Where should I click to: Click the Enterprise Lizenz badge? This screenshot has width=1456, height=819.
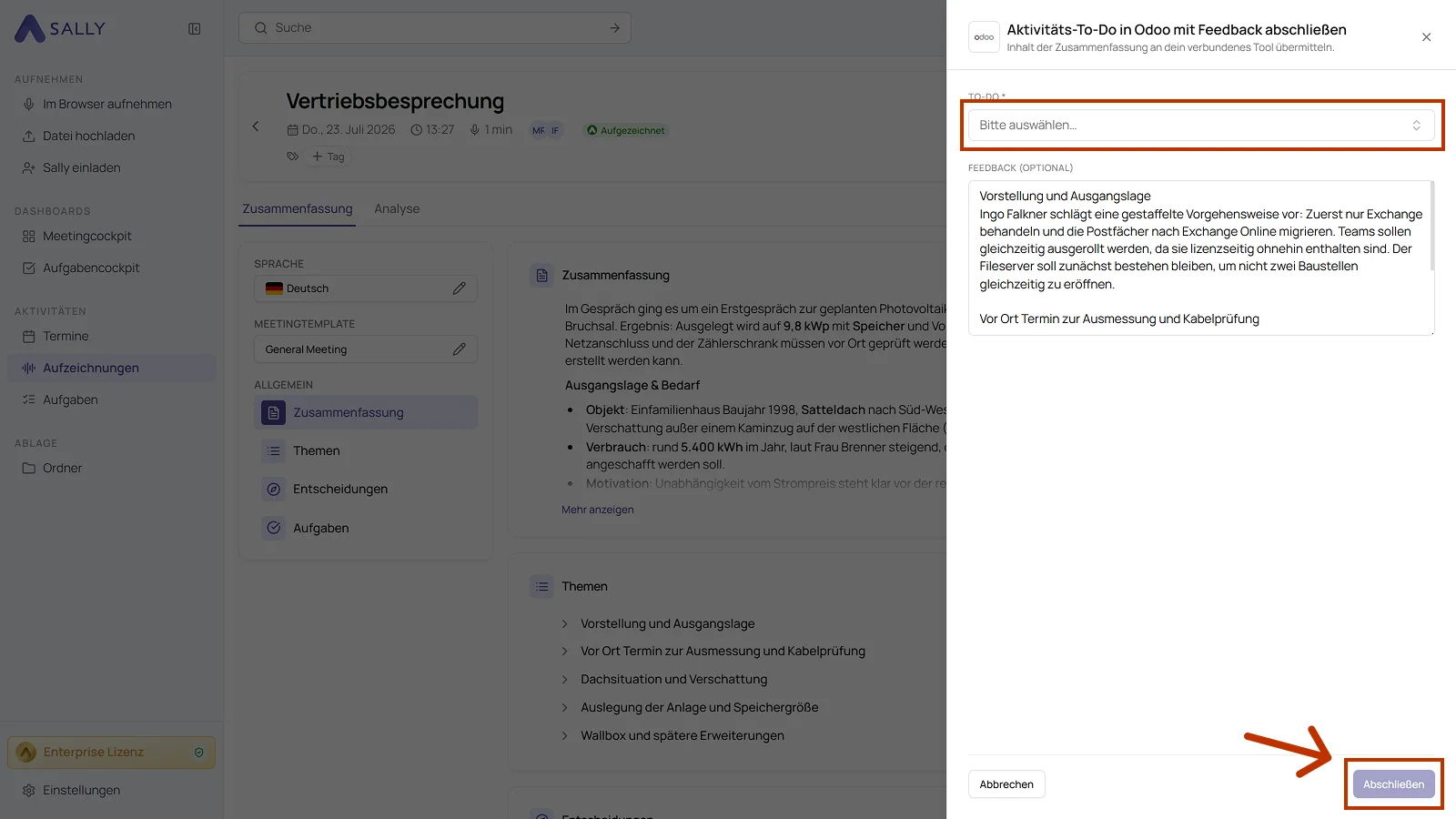pos(111,753)
